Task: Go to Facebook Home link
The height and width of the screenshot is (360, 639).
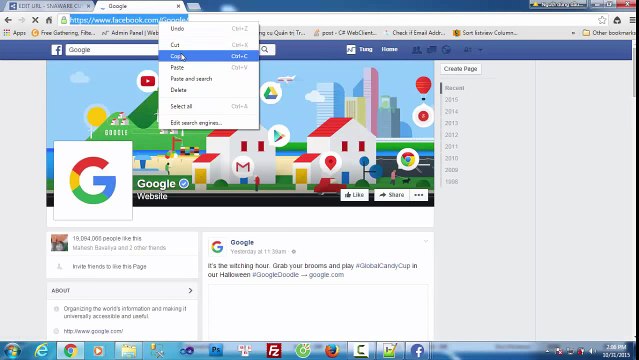Action: [389, 49]
